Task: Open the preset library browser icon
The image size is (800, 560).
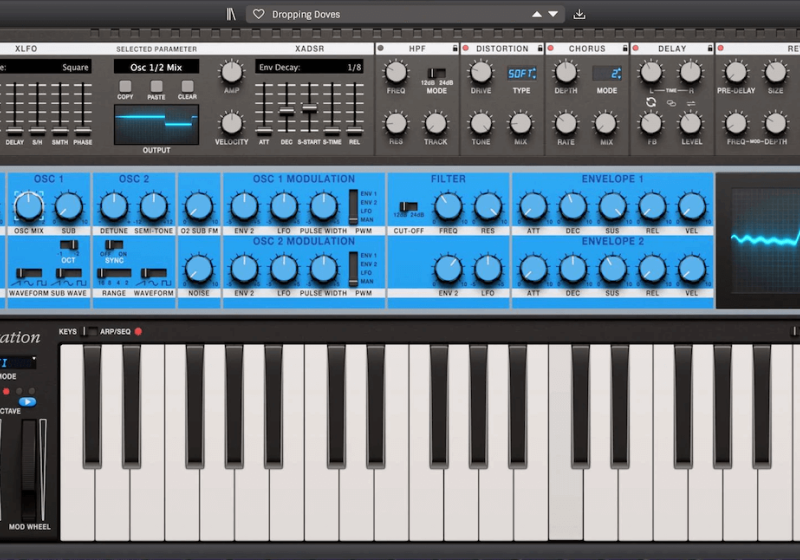Action: pos(231,14)
